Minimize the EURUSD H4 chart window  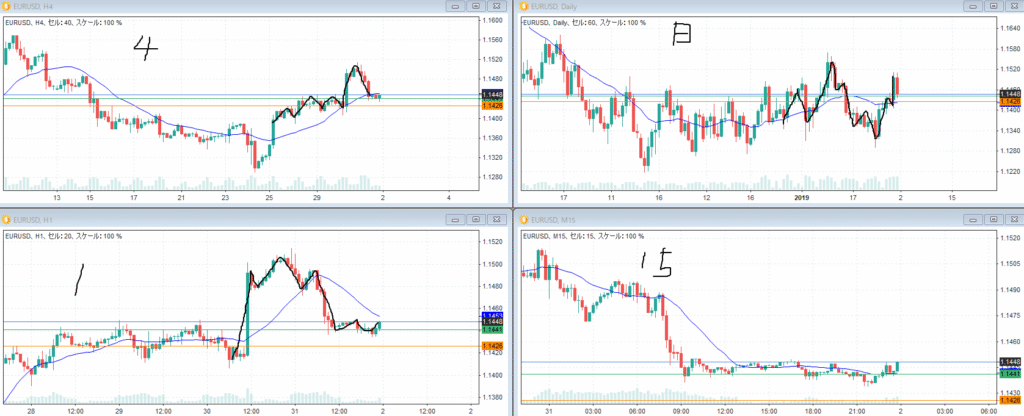pos(456,7)
